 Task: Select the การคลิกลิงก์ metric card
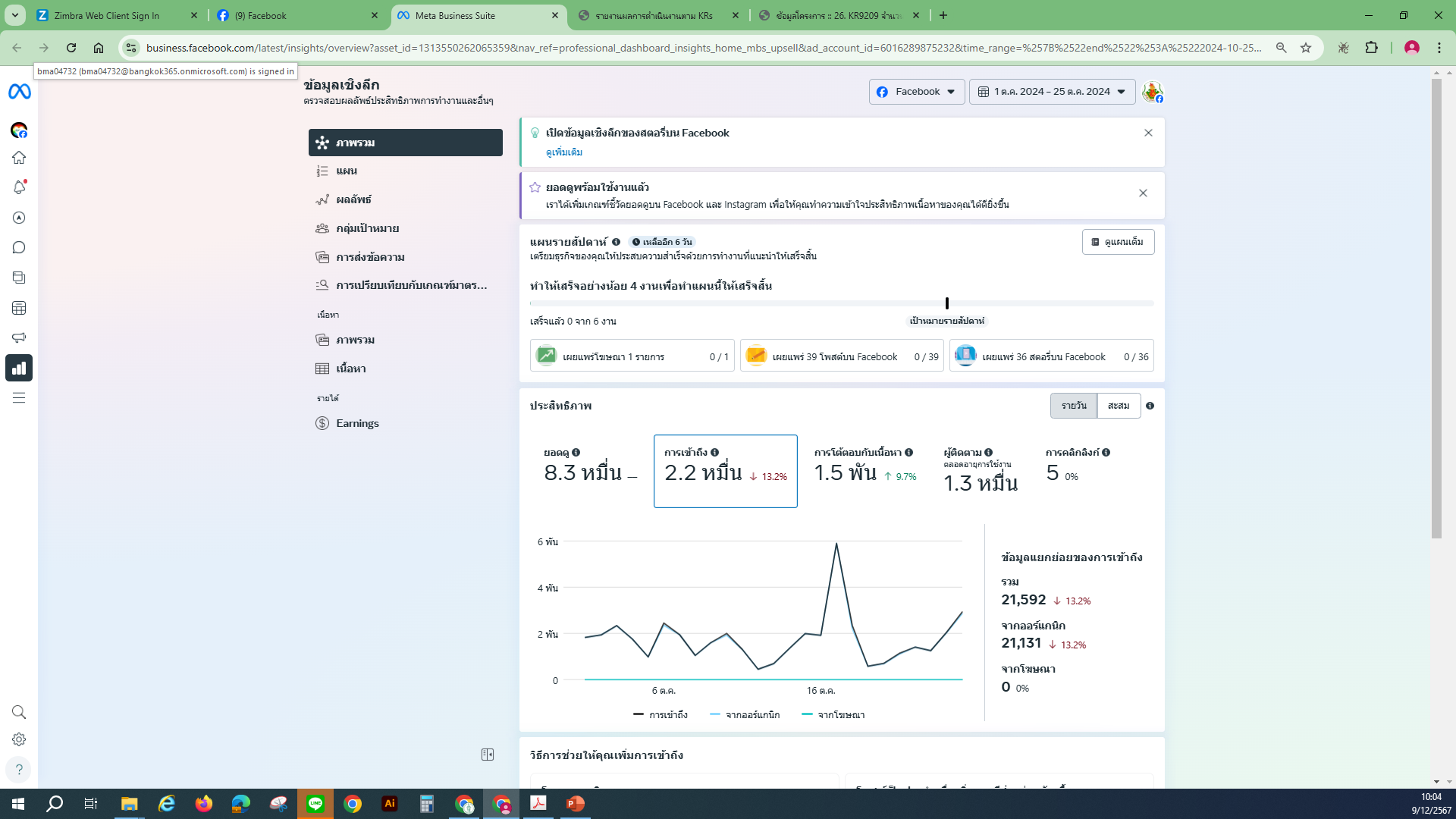click(x=1078, y=470)
